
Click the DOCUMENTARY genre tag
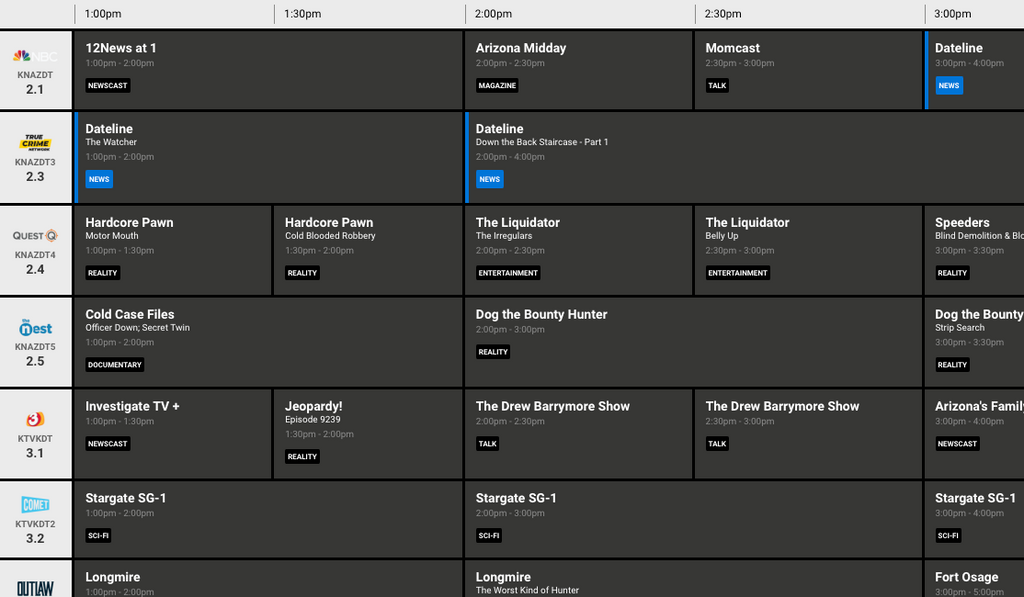coord(115,365)
